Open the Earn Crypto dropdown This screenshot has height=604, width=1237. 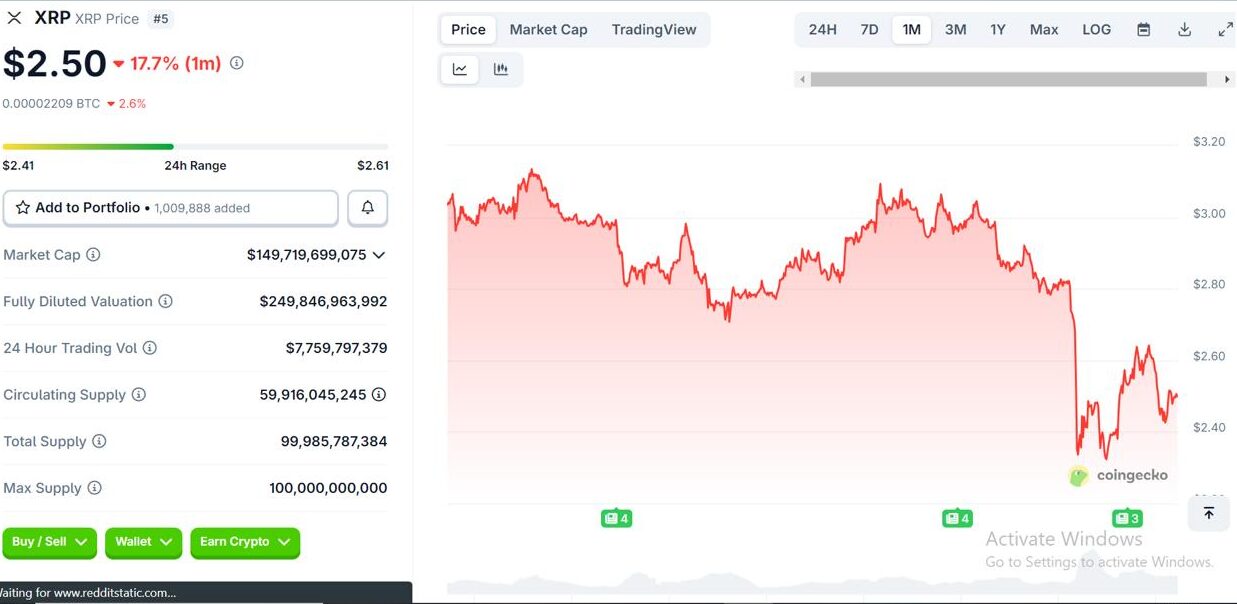click(244, 542)
